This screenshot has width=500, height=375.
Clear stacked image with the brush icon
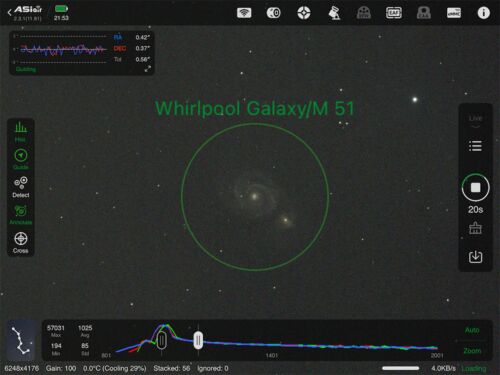point(475,228)
